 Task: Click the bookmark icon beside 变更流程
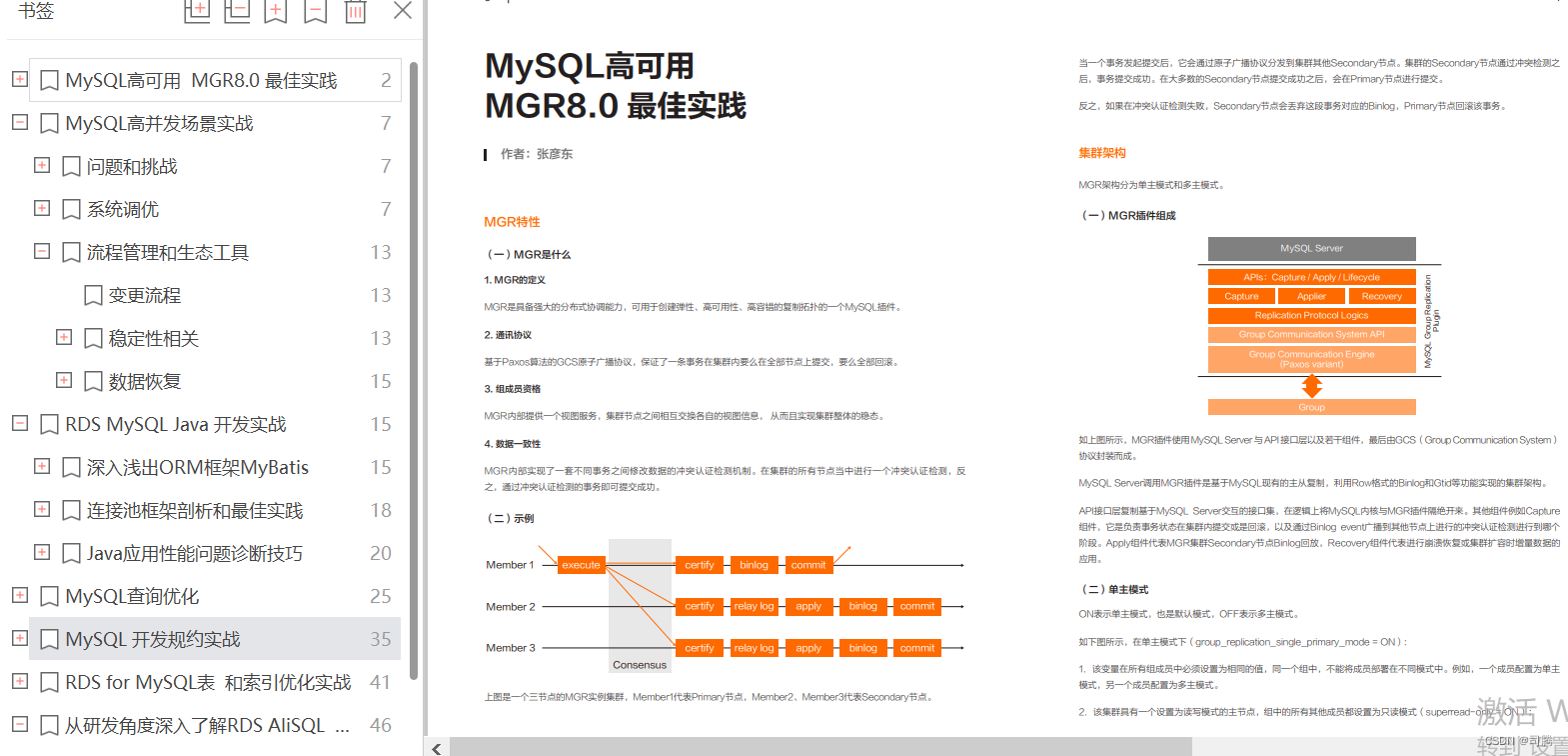(x=93, y=296)
